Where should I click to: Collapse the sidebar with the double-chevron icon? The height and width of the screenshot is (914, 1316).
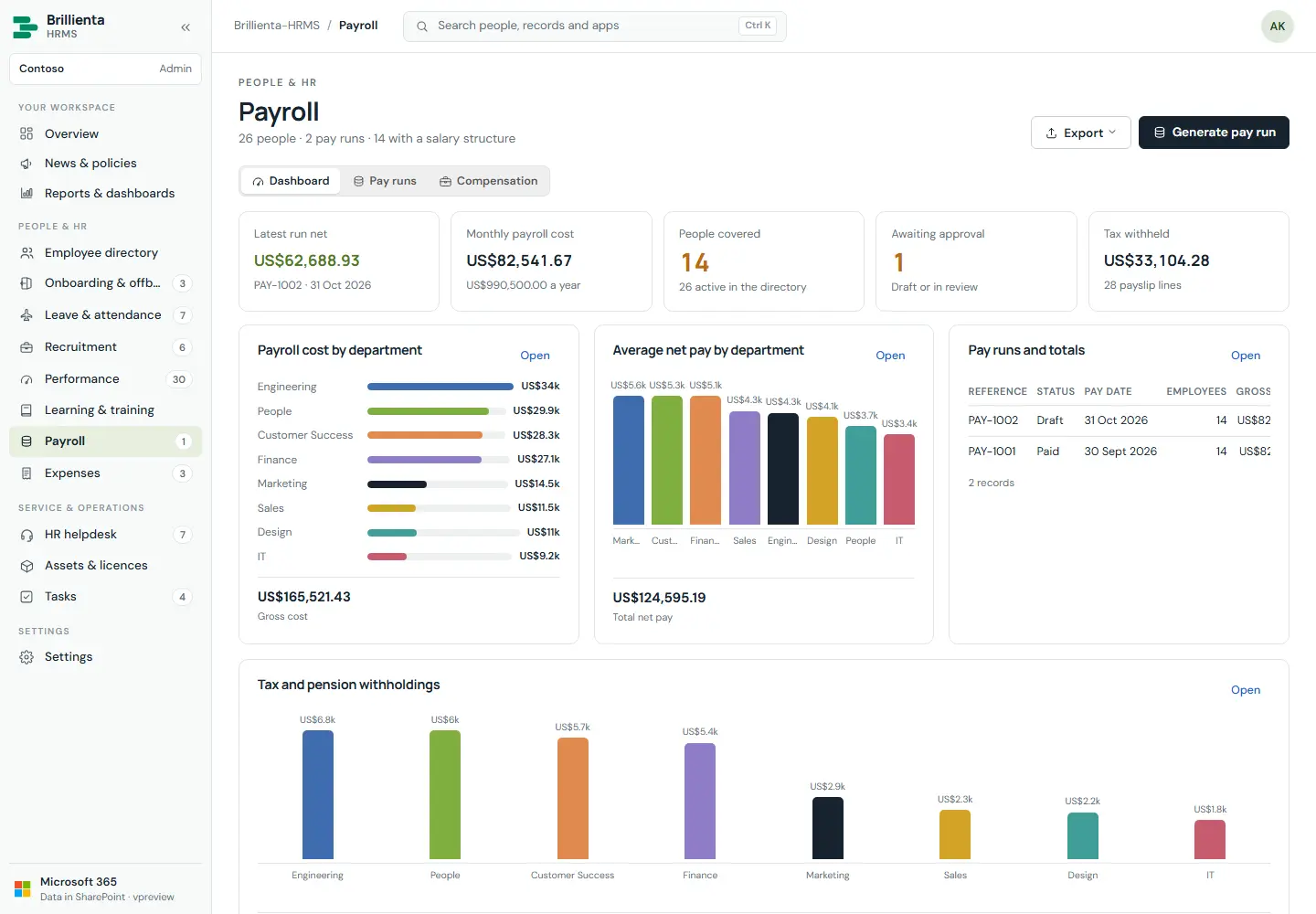point(186,27)
